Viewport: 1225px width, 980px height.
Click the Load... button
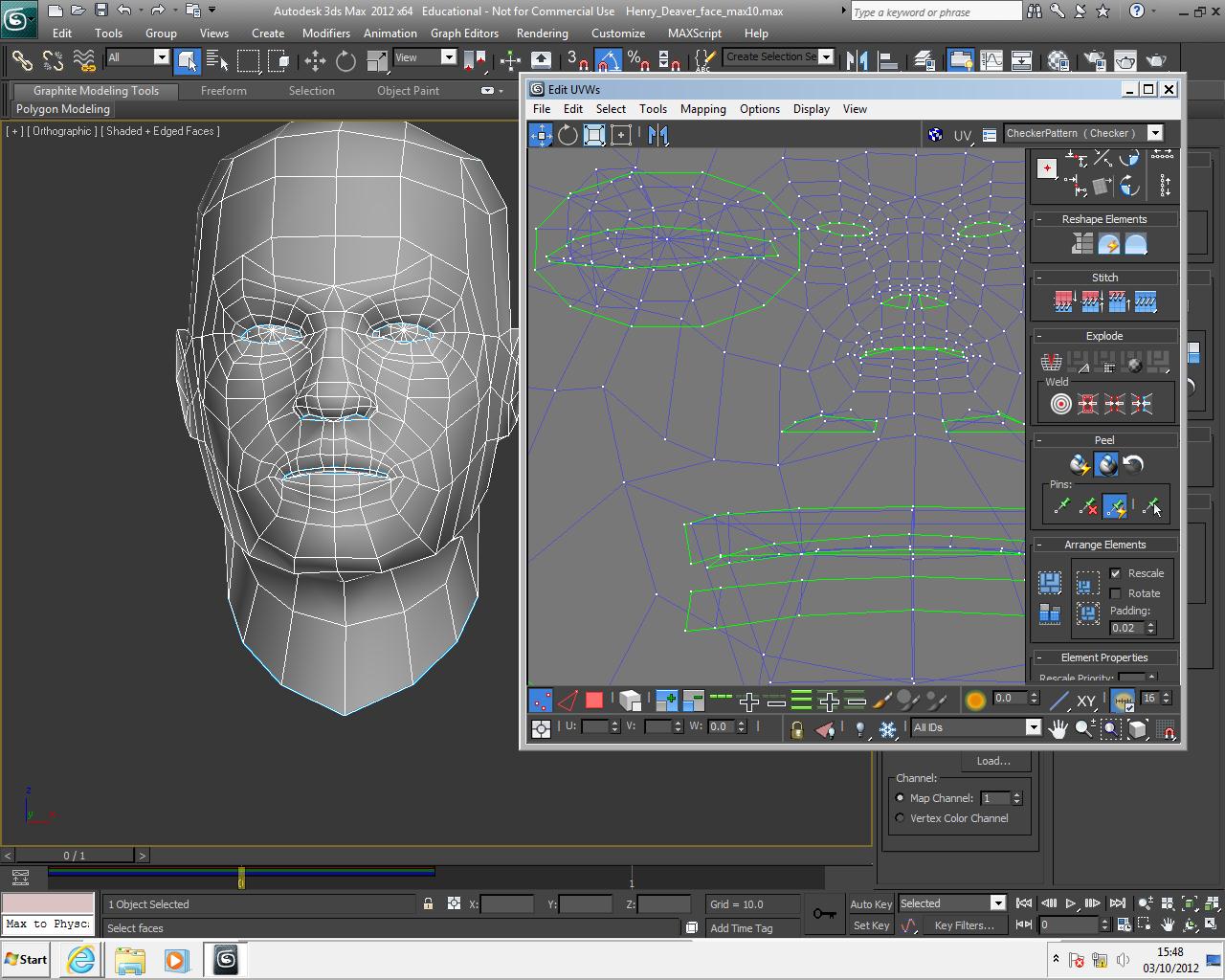pos(992,761)
